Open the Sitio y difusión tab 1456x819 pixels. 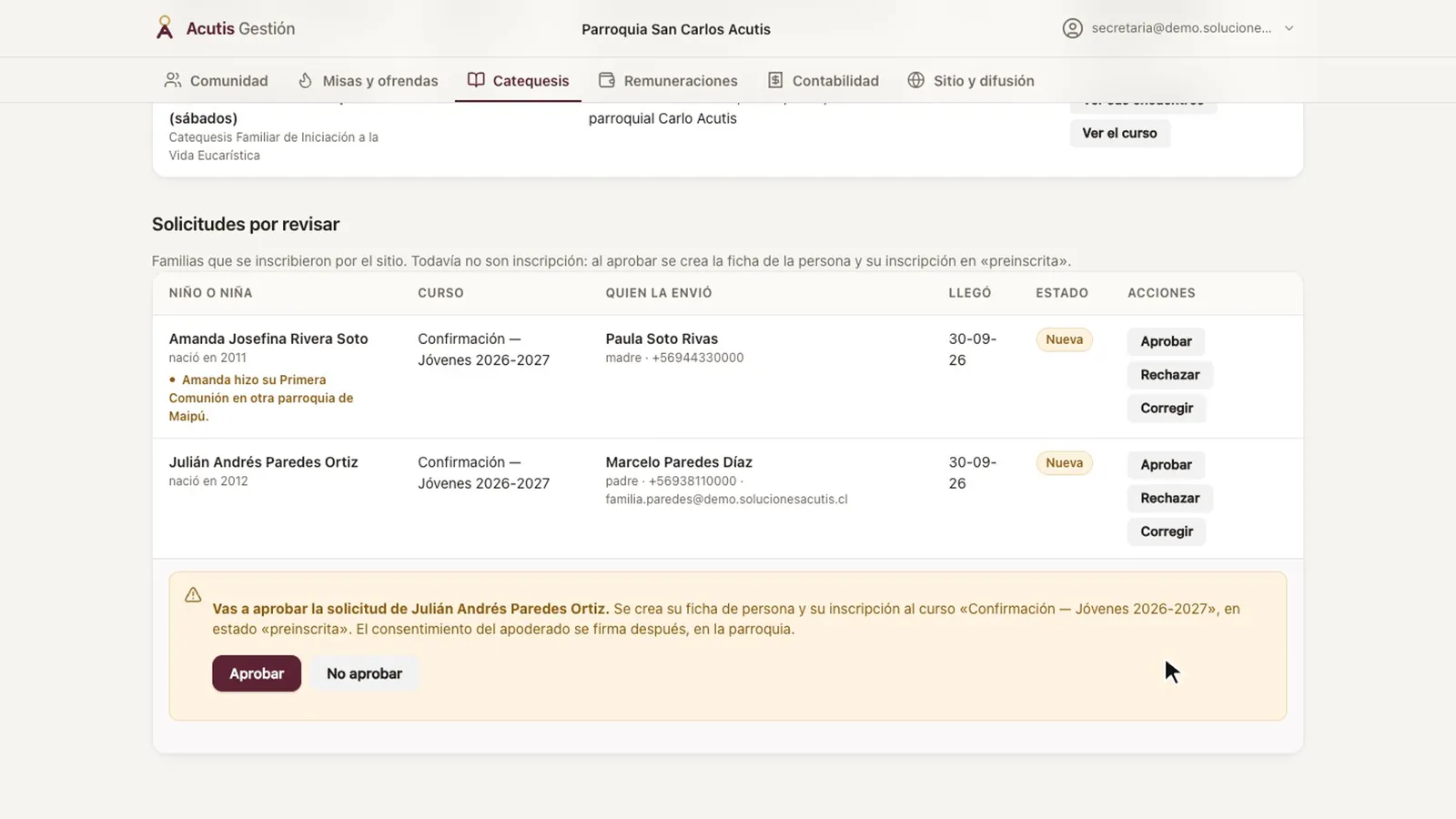(970, 80)
